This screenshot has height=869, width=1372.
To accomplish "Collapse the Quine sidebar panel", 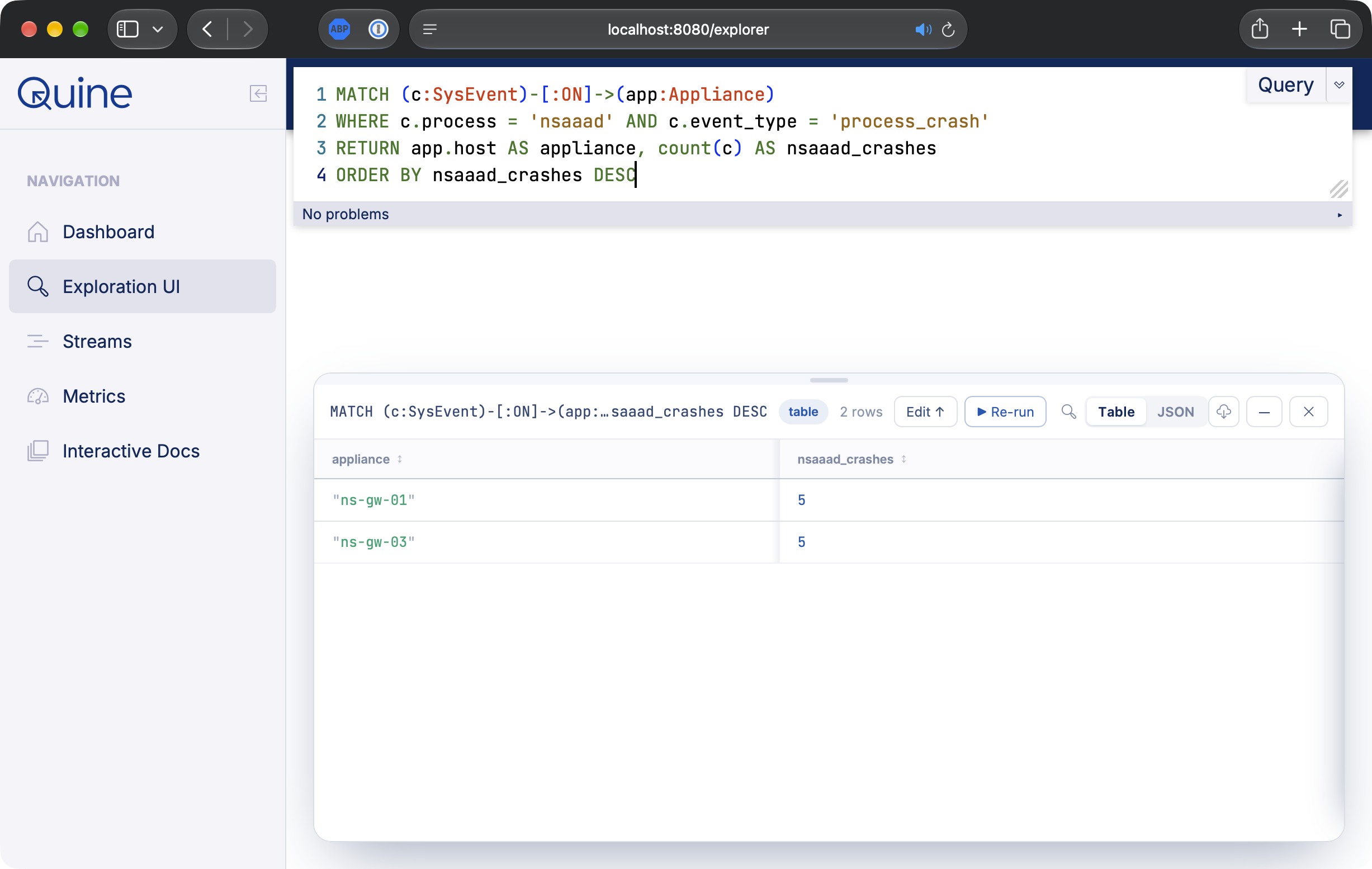I will pos(258,93).
